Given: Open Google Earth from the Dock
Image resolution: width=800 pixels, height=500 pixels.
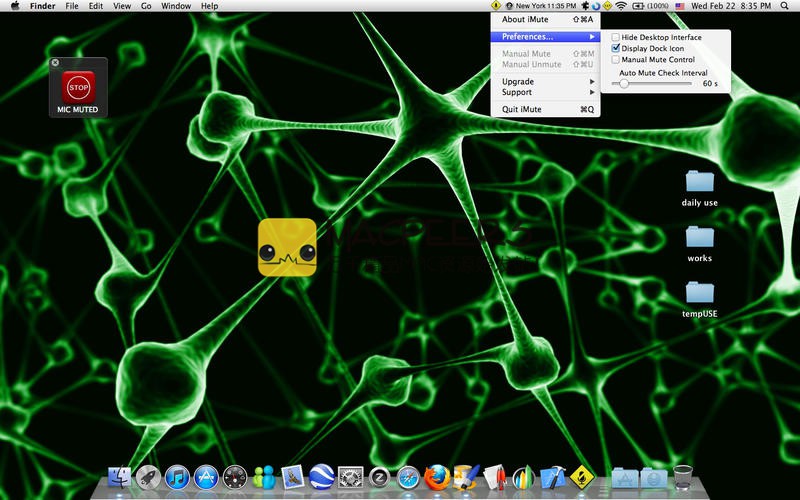Looking at the screenshot, I should [x=321, y=477].
